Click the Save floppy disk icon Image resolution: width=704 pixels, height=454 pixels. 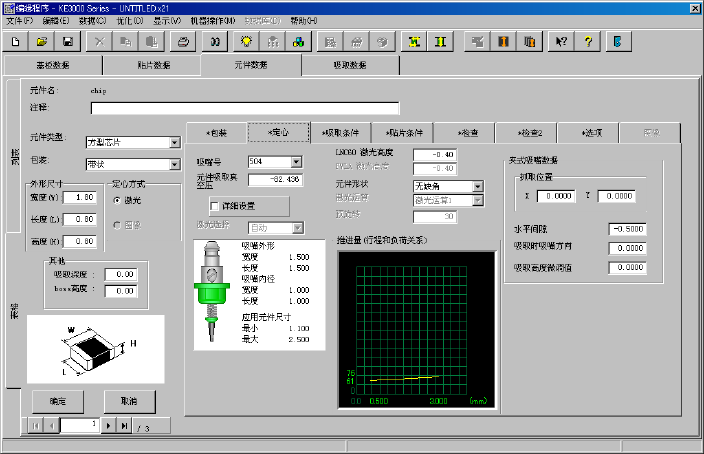(x=68, y=41)
